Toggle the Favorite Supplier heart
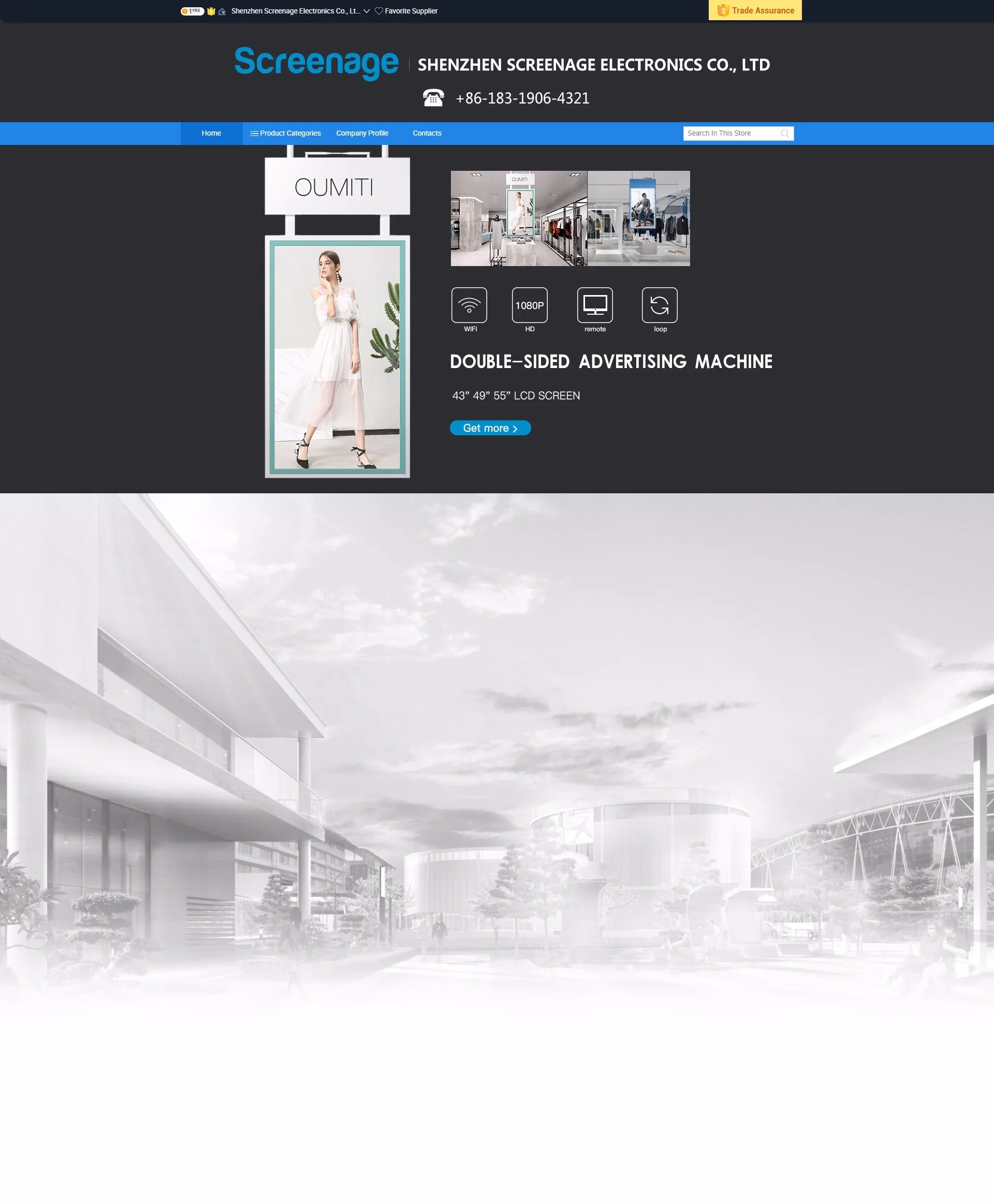The height and width of the screenshot is (1204, 994). tap(378, 11)
